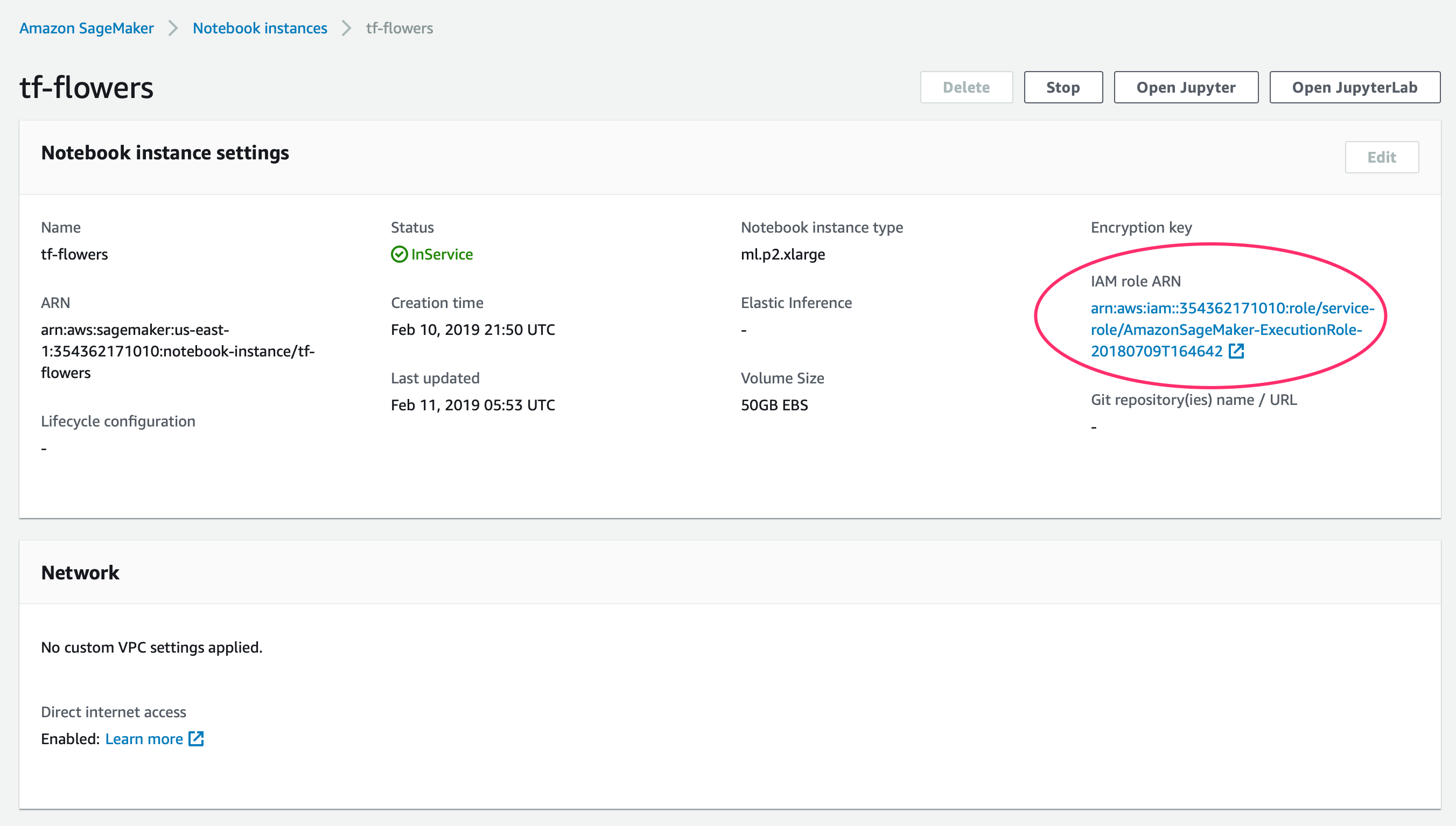Click the IAM role ARN label
Screen dimensions: 1456x826
(x=1136, y=282)
